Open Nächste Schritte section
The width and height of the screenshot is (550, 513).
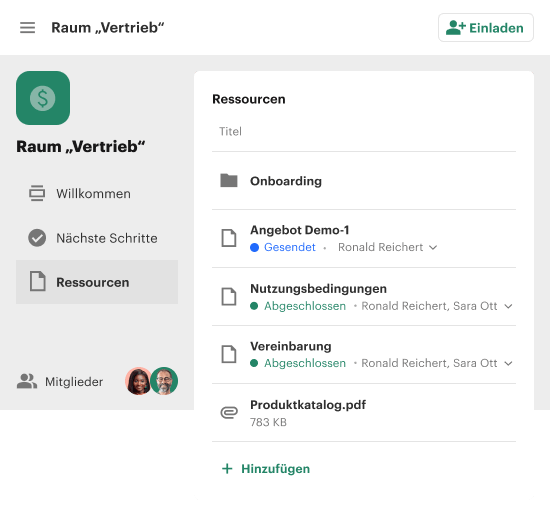(97, 238)
